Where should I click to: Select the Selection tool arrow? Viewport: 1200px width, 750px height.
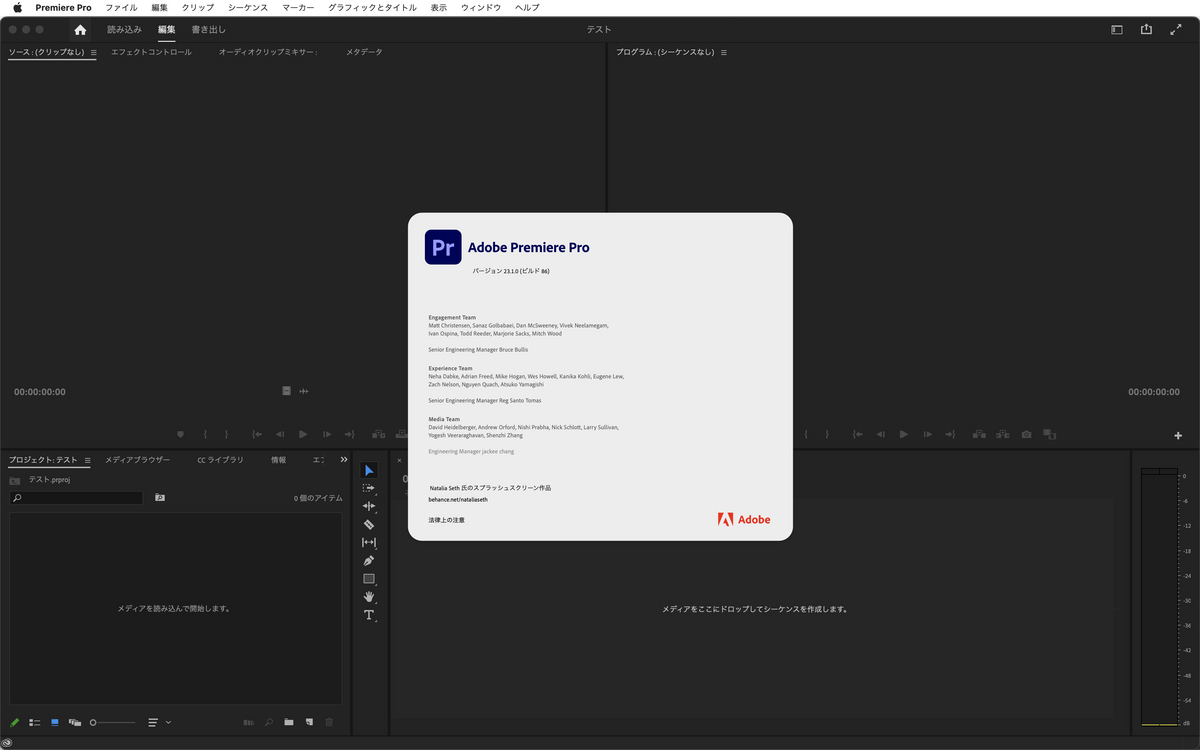pyautogui.click(x=369, y=470)
